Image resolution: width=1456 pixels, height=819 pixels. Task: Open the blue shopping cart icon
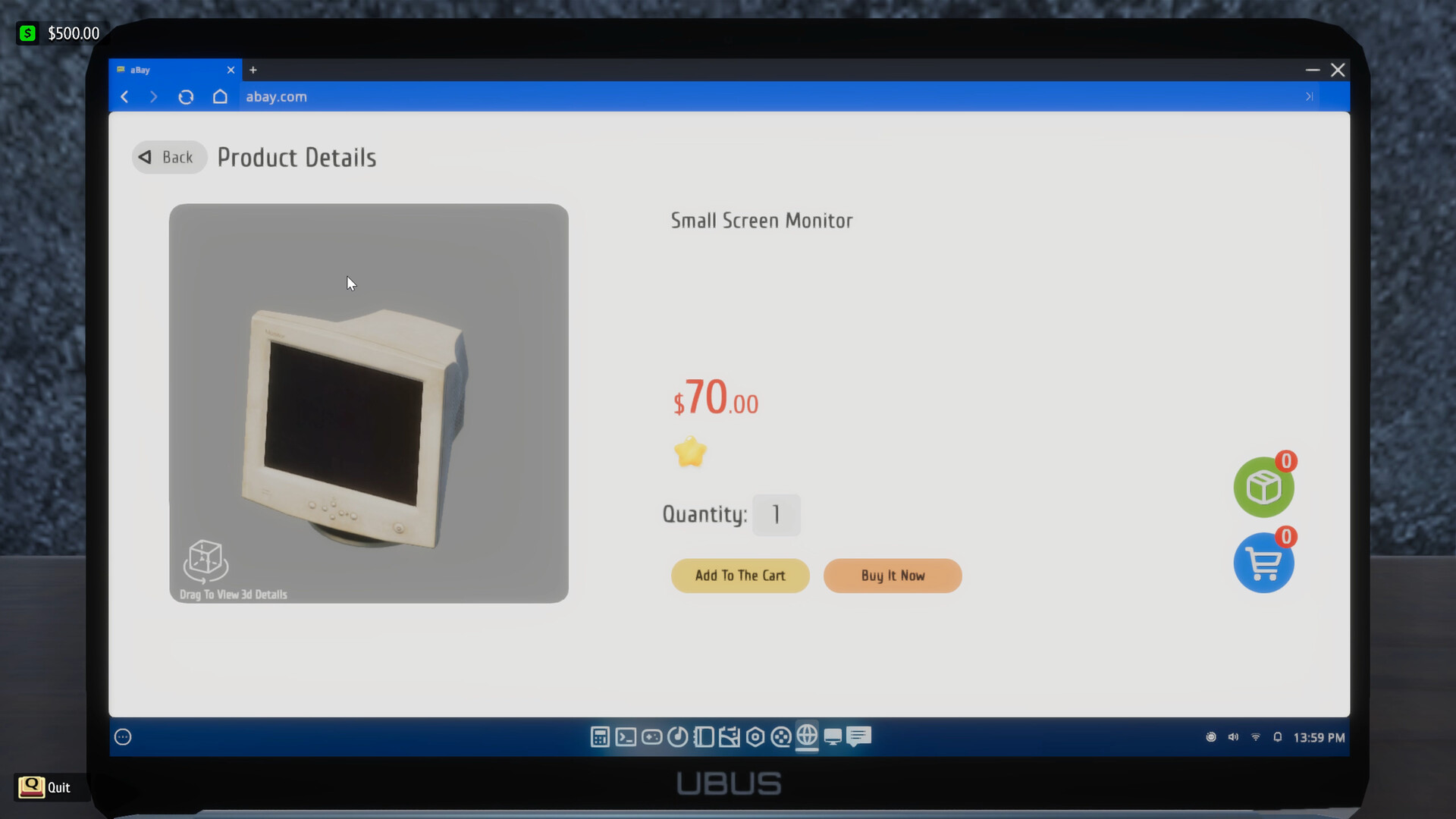click(1263, 563)
